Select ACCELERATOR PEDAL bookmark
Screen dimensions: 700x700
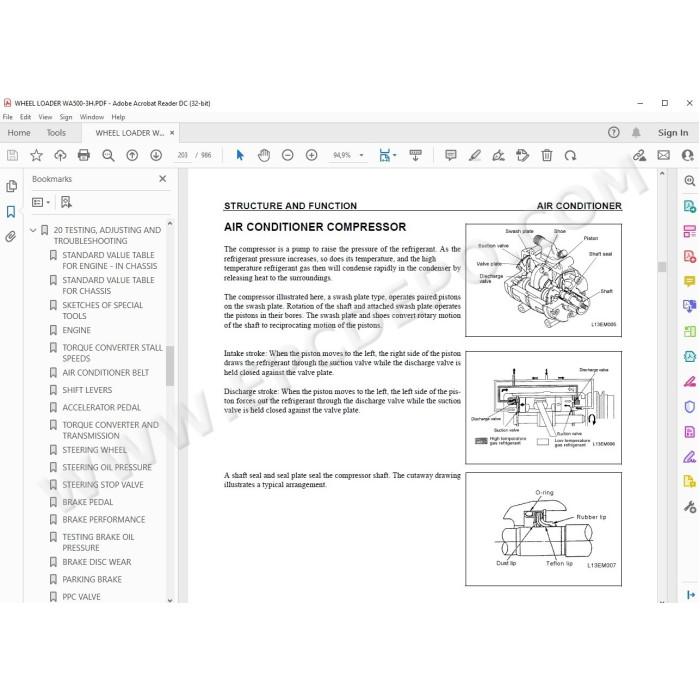tap(101, 408)
